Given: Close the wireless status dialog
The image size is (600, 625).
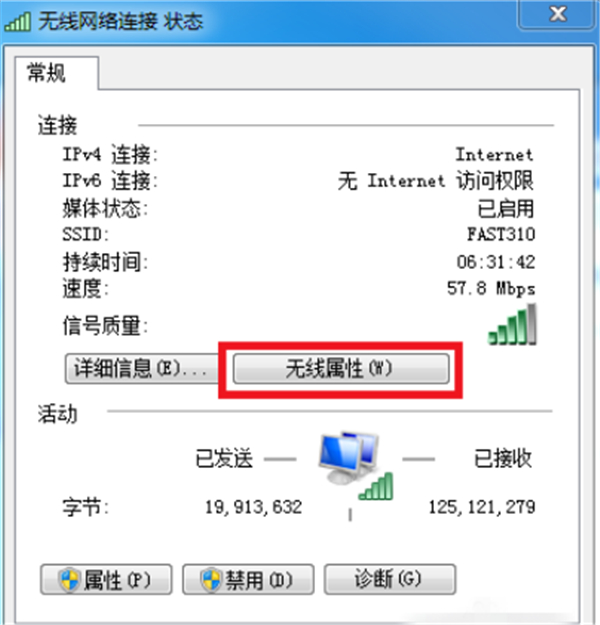Looking at the screenshot, I should (557, 14).
